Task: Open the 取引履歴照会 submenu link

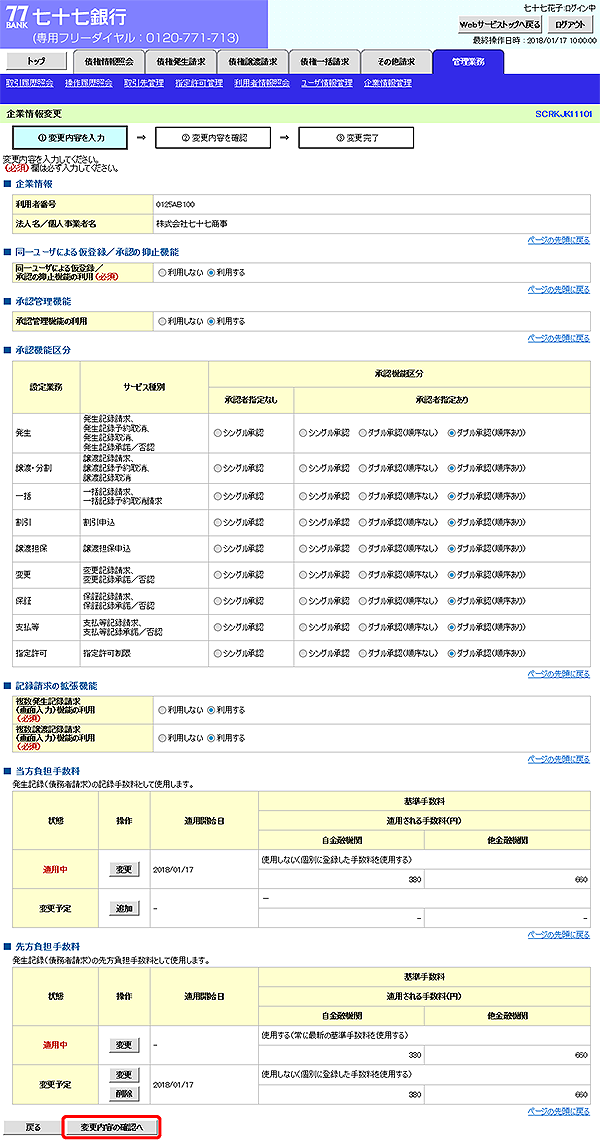Action: coord(29,84)
